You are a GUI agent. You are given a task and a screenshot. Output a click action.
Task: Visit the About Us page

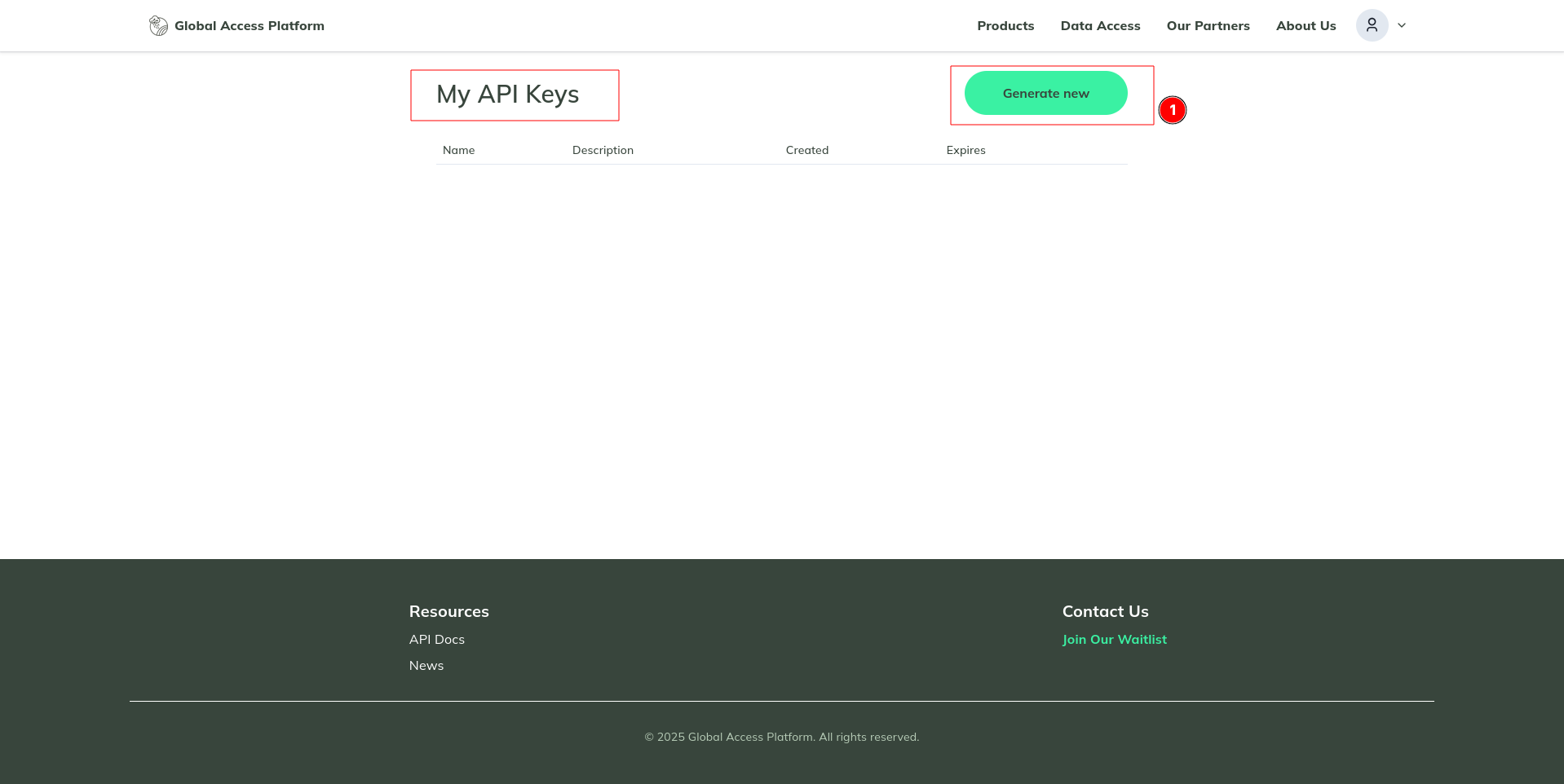1306,25
